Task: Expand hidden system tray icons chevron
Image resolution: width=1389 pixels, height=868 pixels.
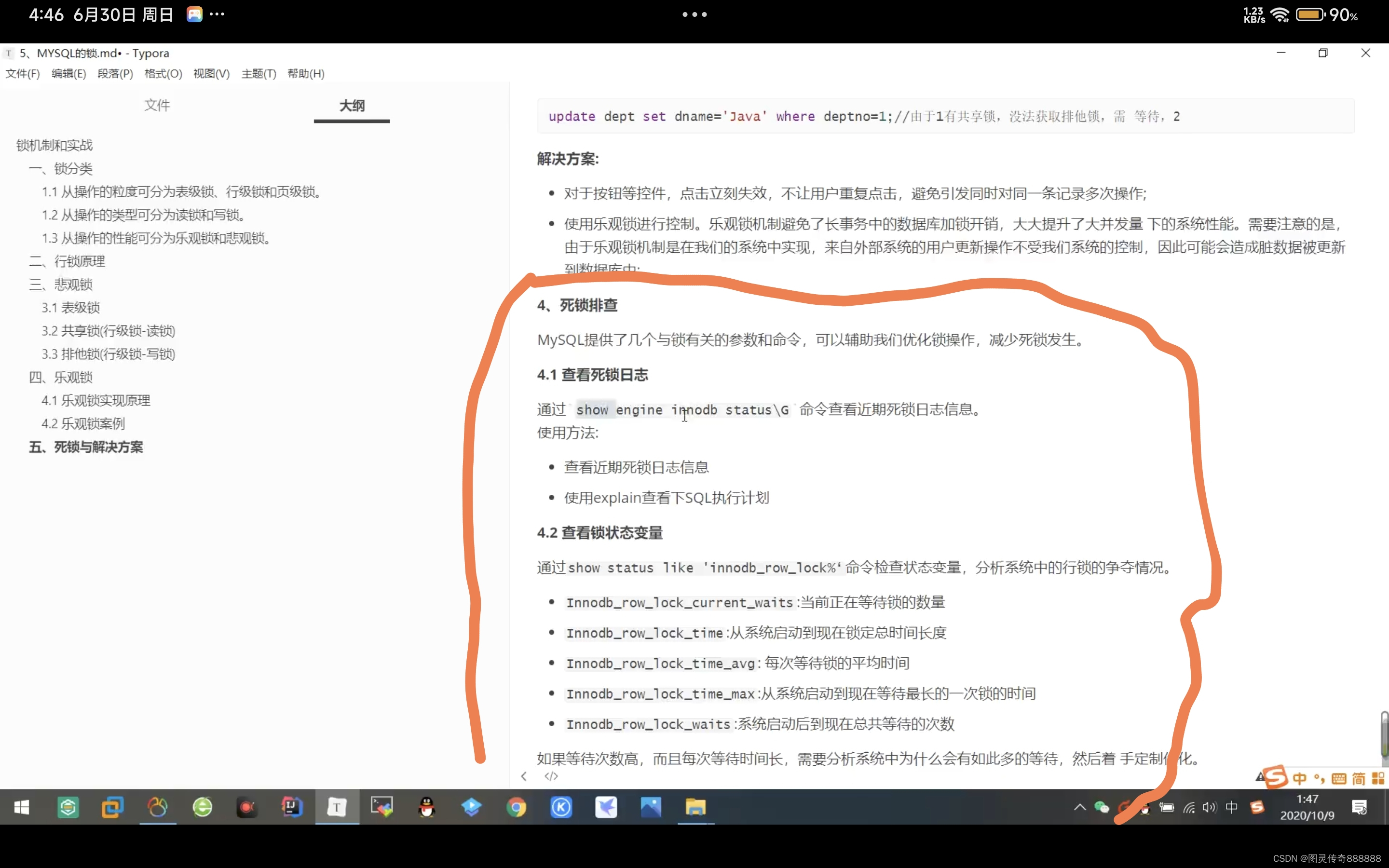Action: (x=1080, y=807)
